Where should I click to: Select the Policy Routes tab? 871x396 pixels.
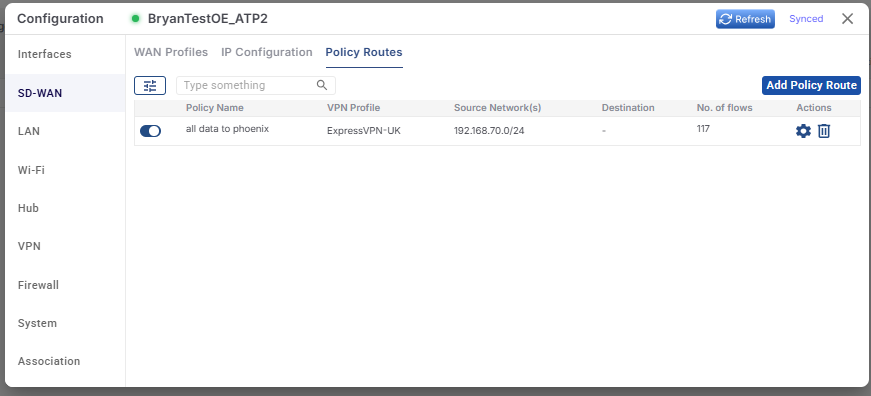coord(364,52)
